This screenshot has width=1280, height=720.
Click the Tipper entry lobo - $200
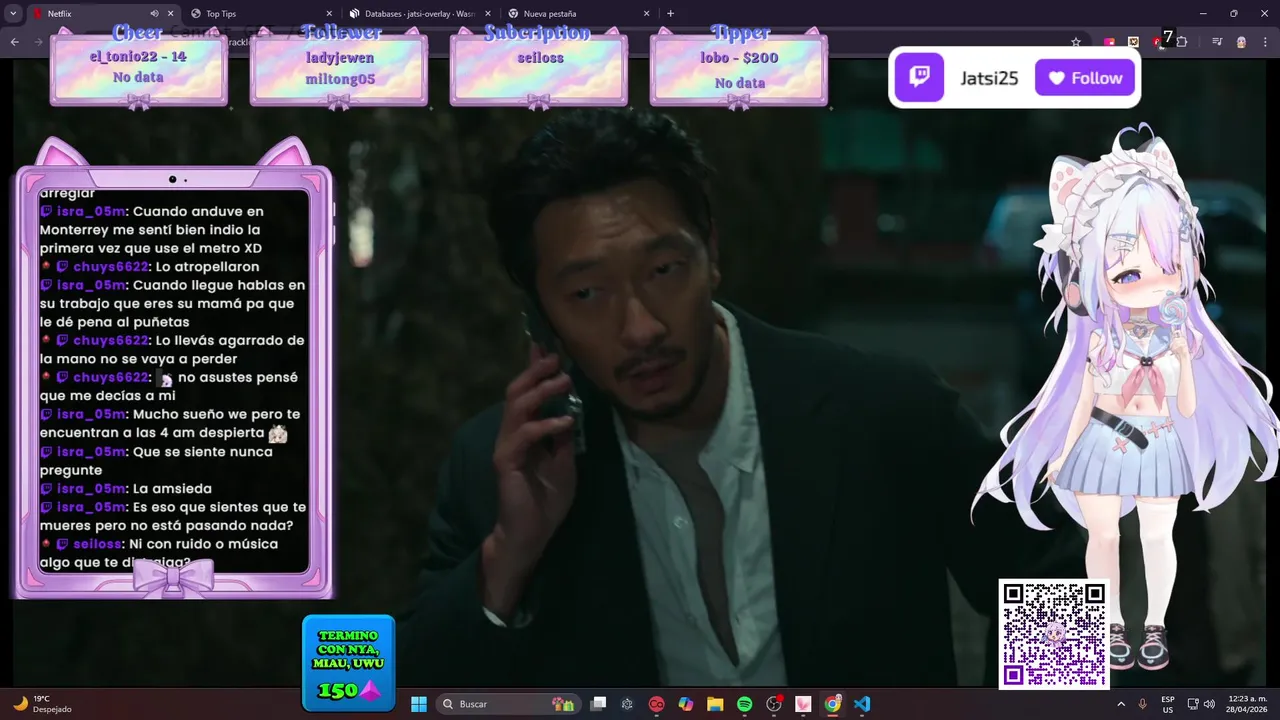[739, 58]
